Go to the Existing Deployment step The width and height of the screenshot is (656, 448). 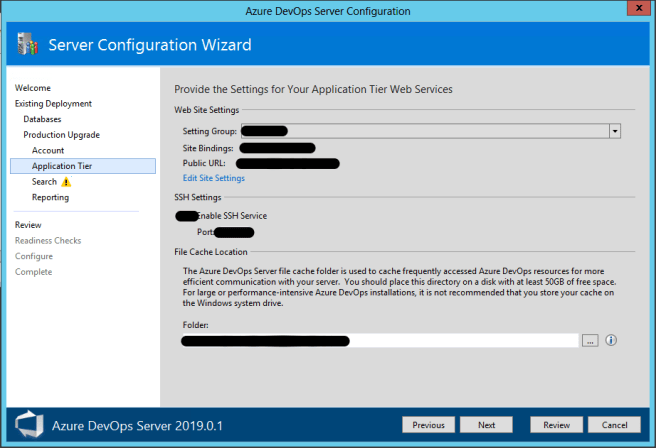point(53,104)
